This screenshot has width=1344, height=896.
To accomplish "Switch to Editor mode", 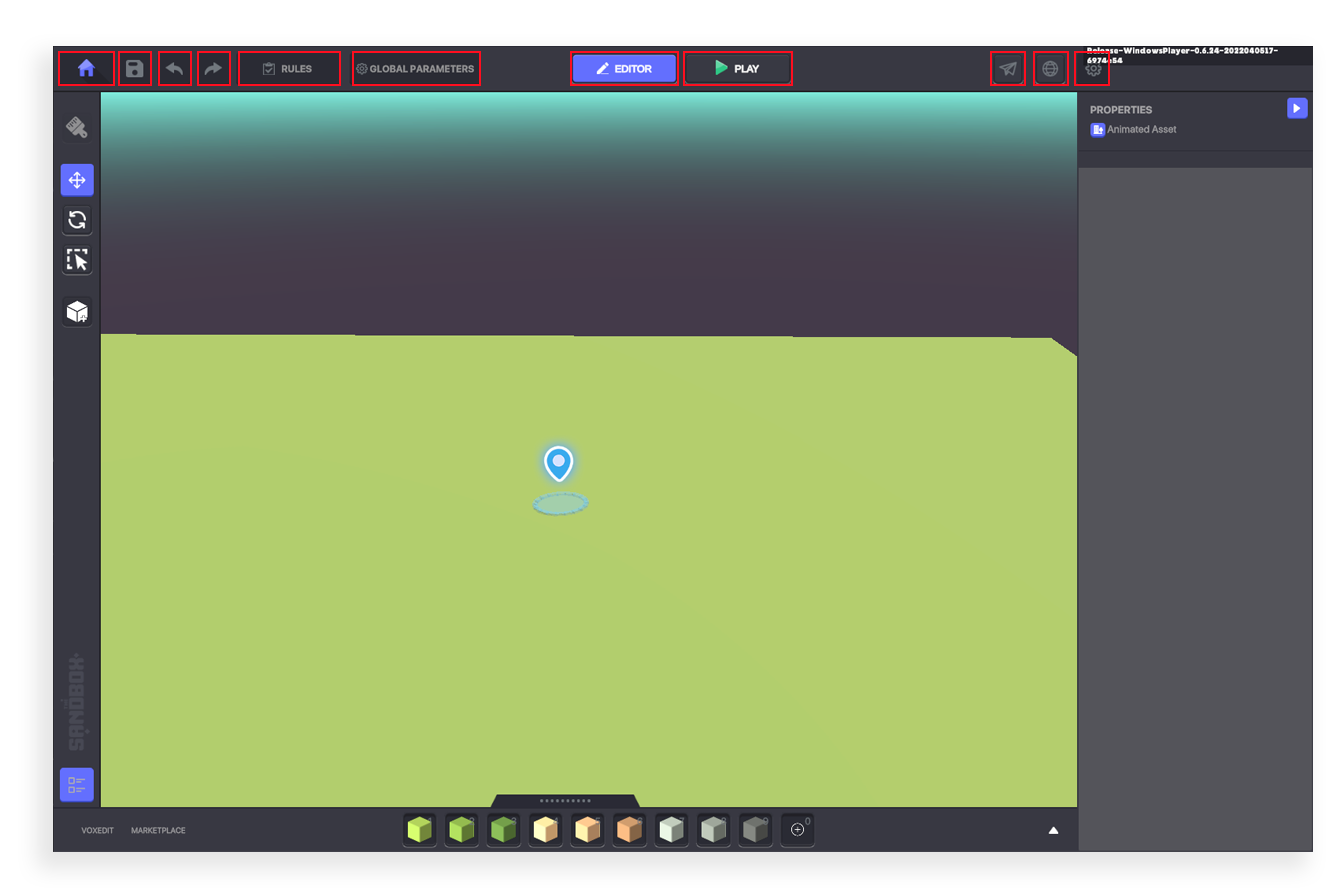I will click(x=624, y=69).
